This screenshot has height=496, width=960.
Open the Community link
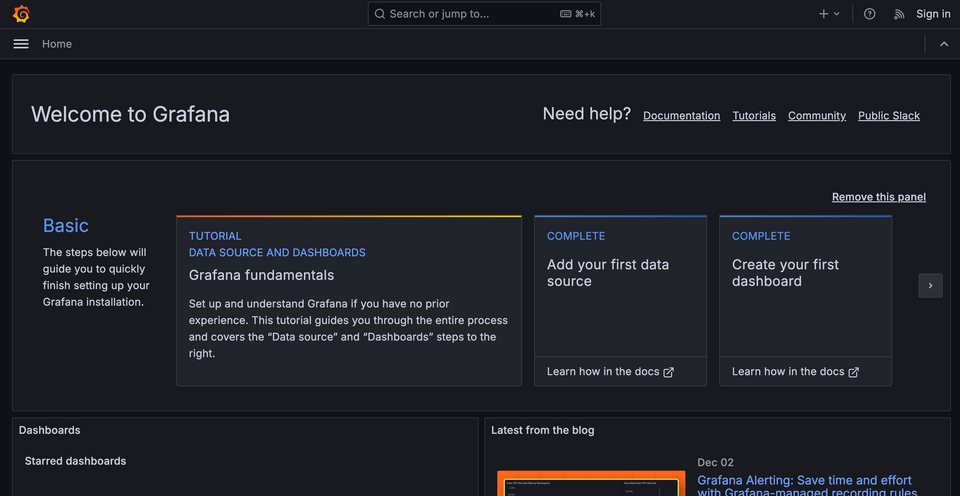[817, 116]
